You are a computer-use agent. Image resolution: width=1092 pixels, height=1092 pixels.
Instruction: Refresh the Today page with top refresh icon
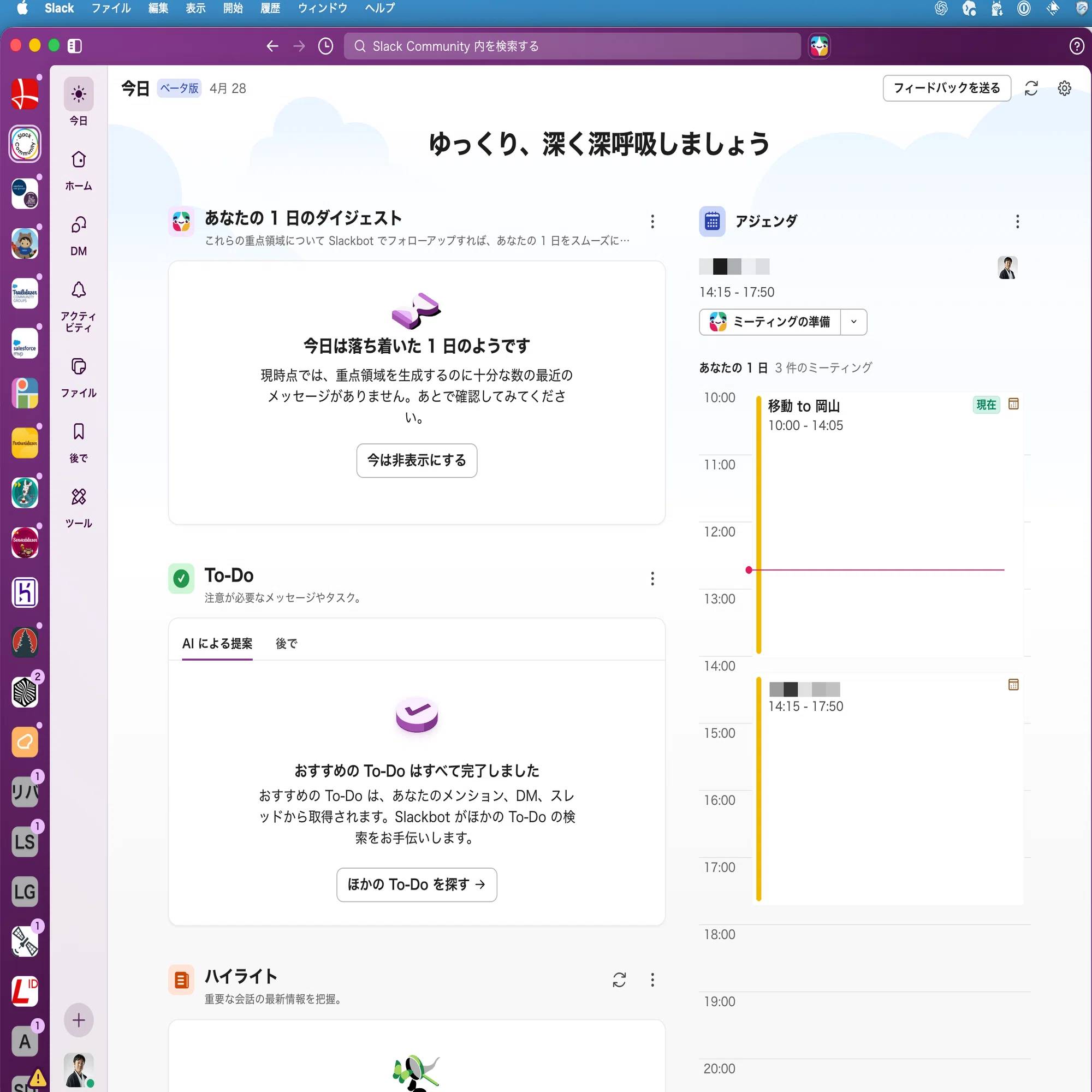[x=1031, y=88]
